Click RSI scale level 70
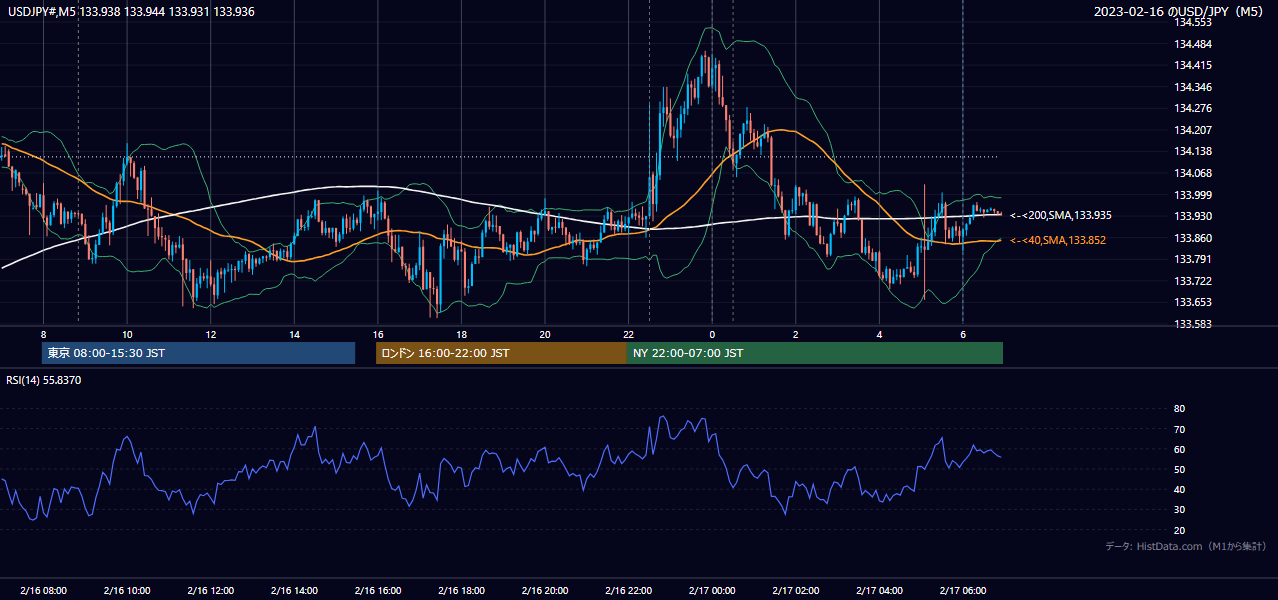The image size is (1278, 600). 1179,429
